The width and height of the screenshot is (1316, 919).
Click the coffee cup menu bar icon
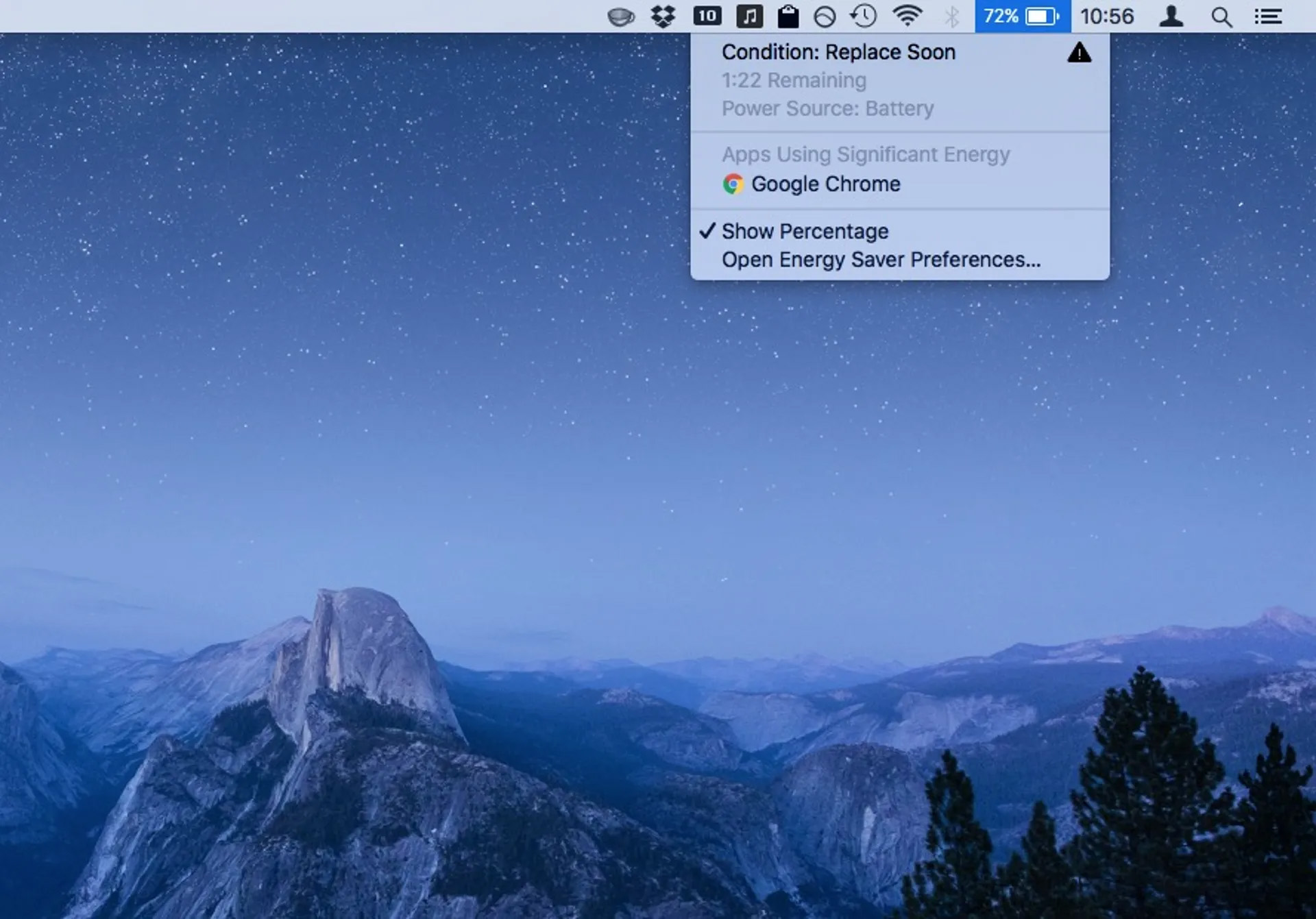[621, 16]
